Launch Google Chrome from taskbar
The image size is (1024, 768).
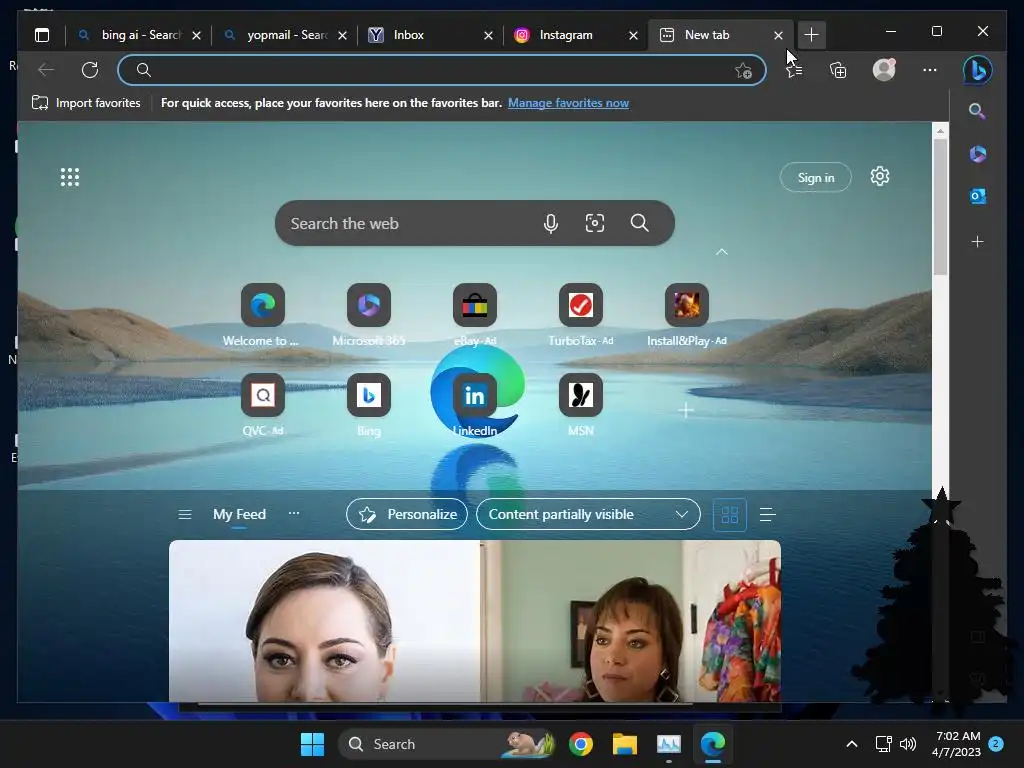(581, 744)
